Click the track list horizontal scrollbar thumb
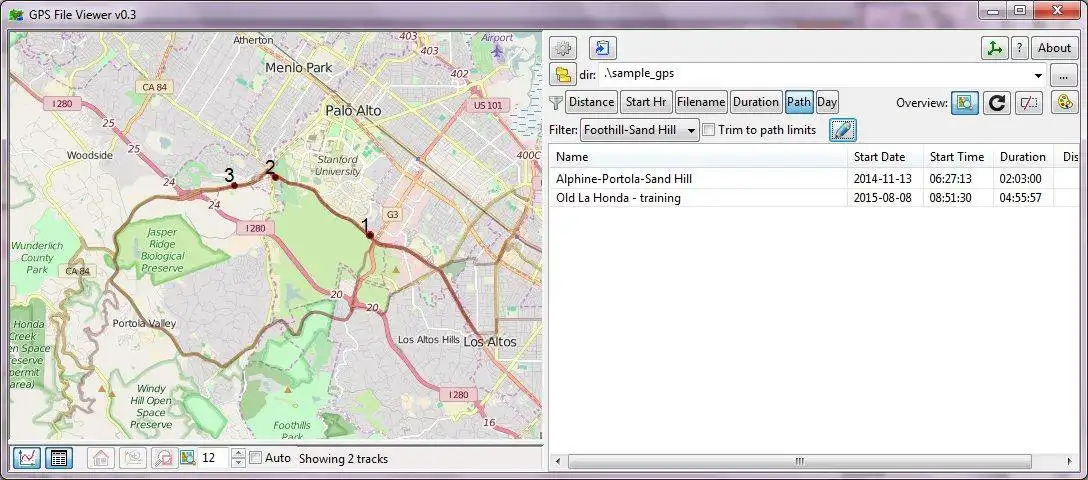 tap(799, 461)
